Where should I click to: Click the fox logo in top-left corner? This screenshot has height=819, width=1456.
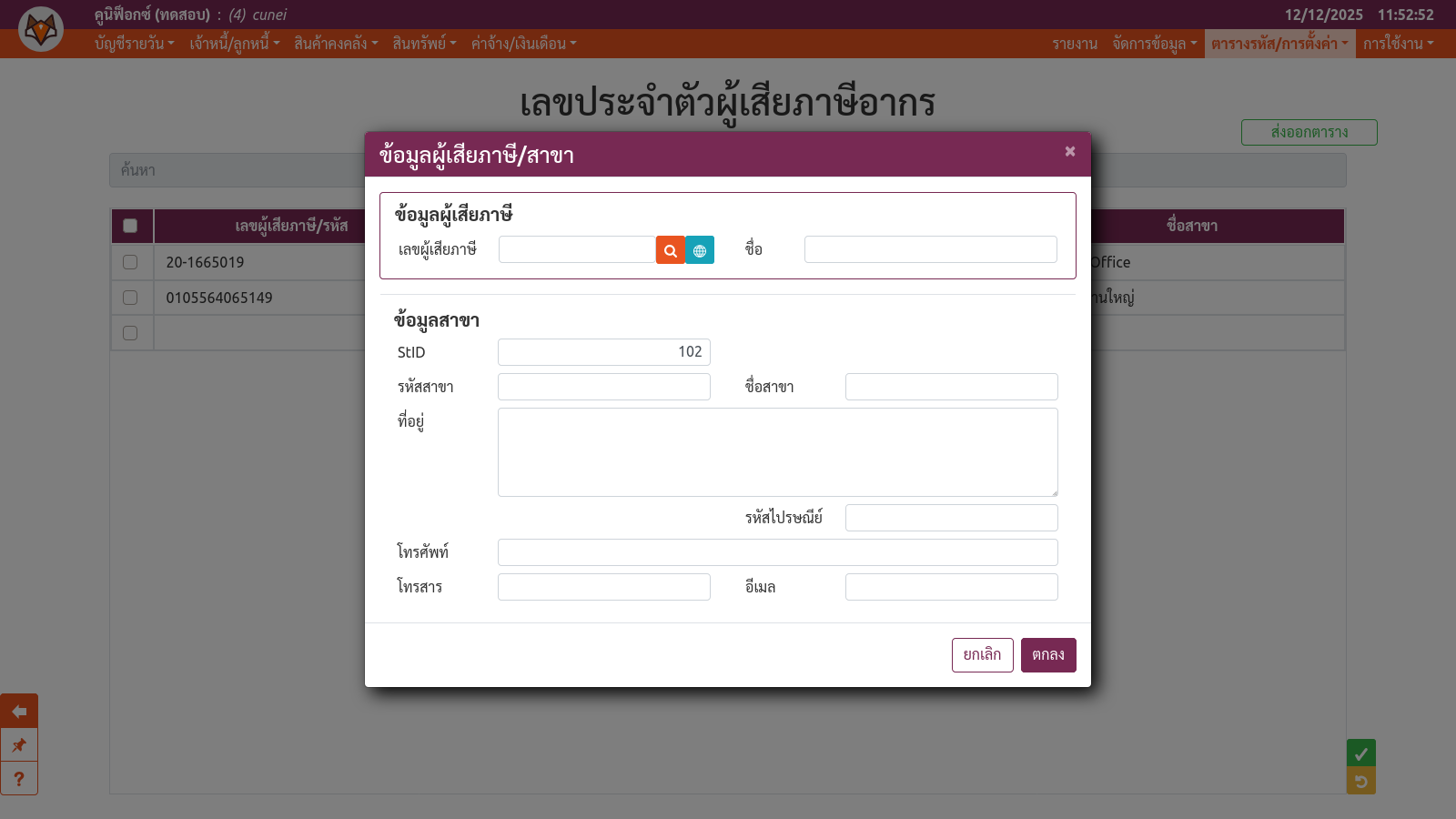(41, 30)
